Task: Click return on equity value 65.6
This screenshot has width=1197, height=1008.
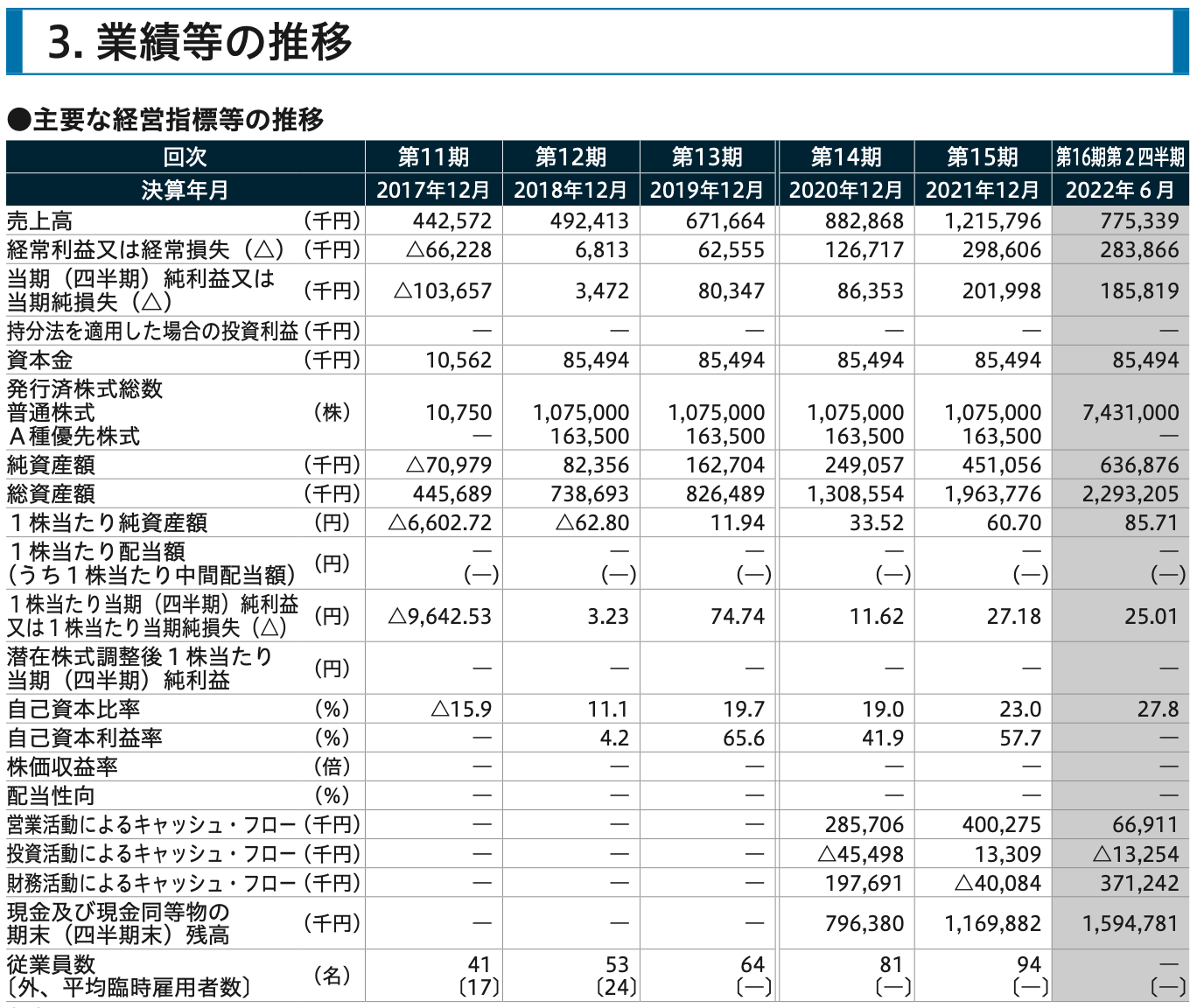Action: (x=744, y=738)
